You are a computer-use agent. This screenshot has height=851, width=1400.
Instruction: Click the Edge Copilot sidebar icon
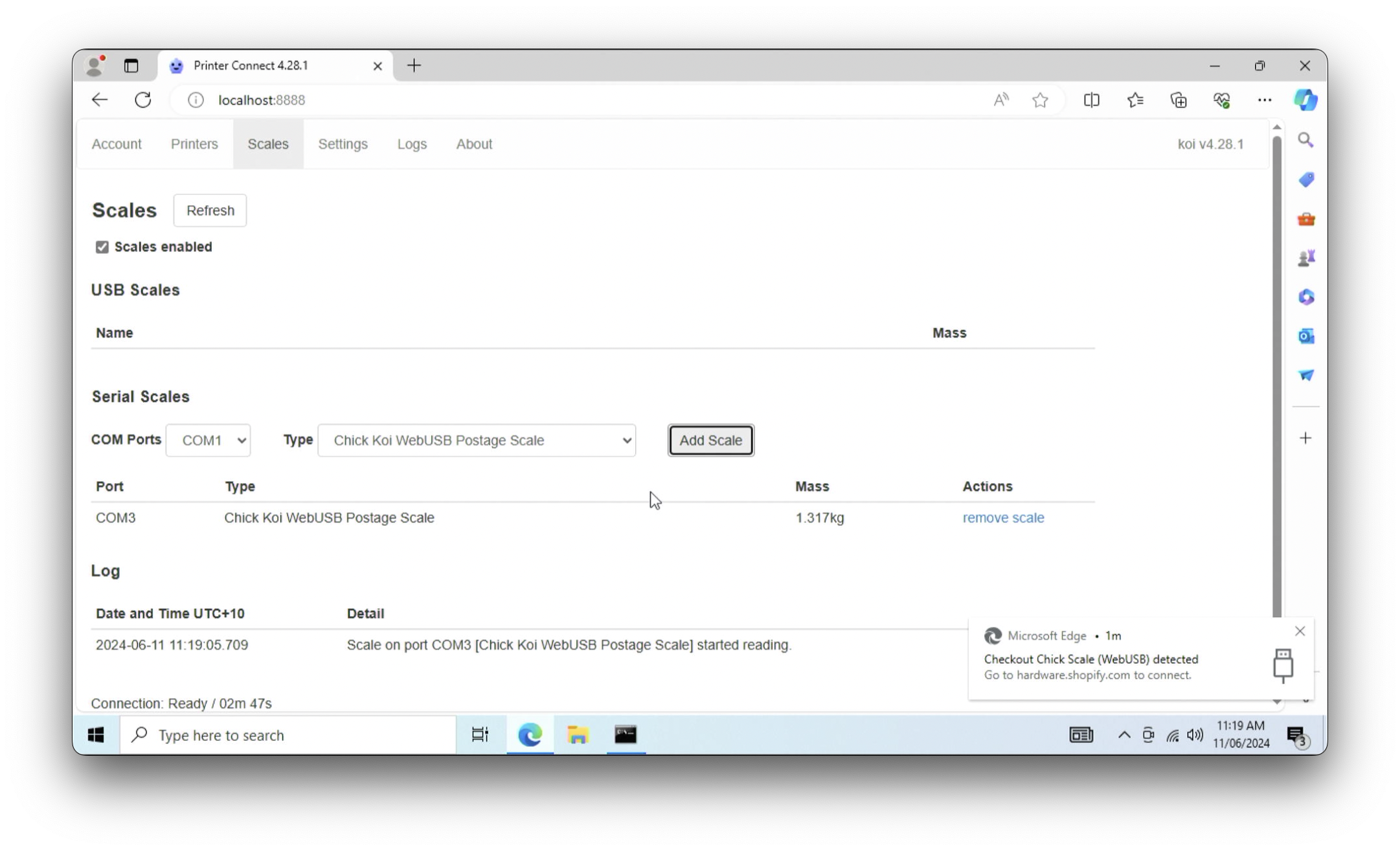[1305, 100]
